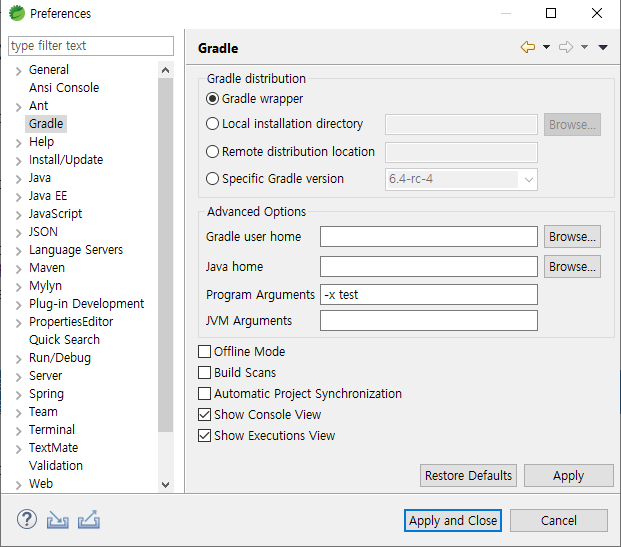Expand the Ant tree node

coord(18,107)
